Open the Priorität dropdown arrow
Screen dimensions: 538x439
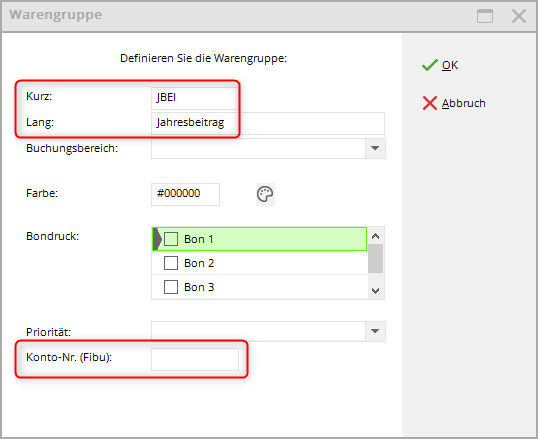[375, 331]
